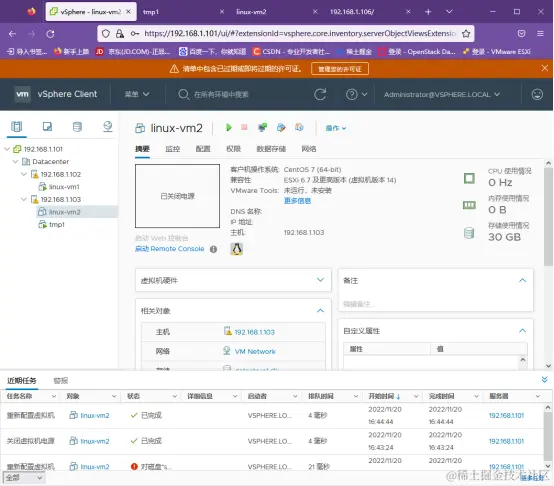Click the Linux penguin OS icon

(x=236, y=249)
